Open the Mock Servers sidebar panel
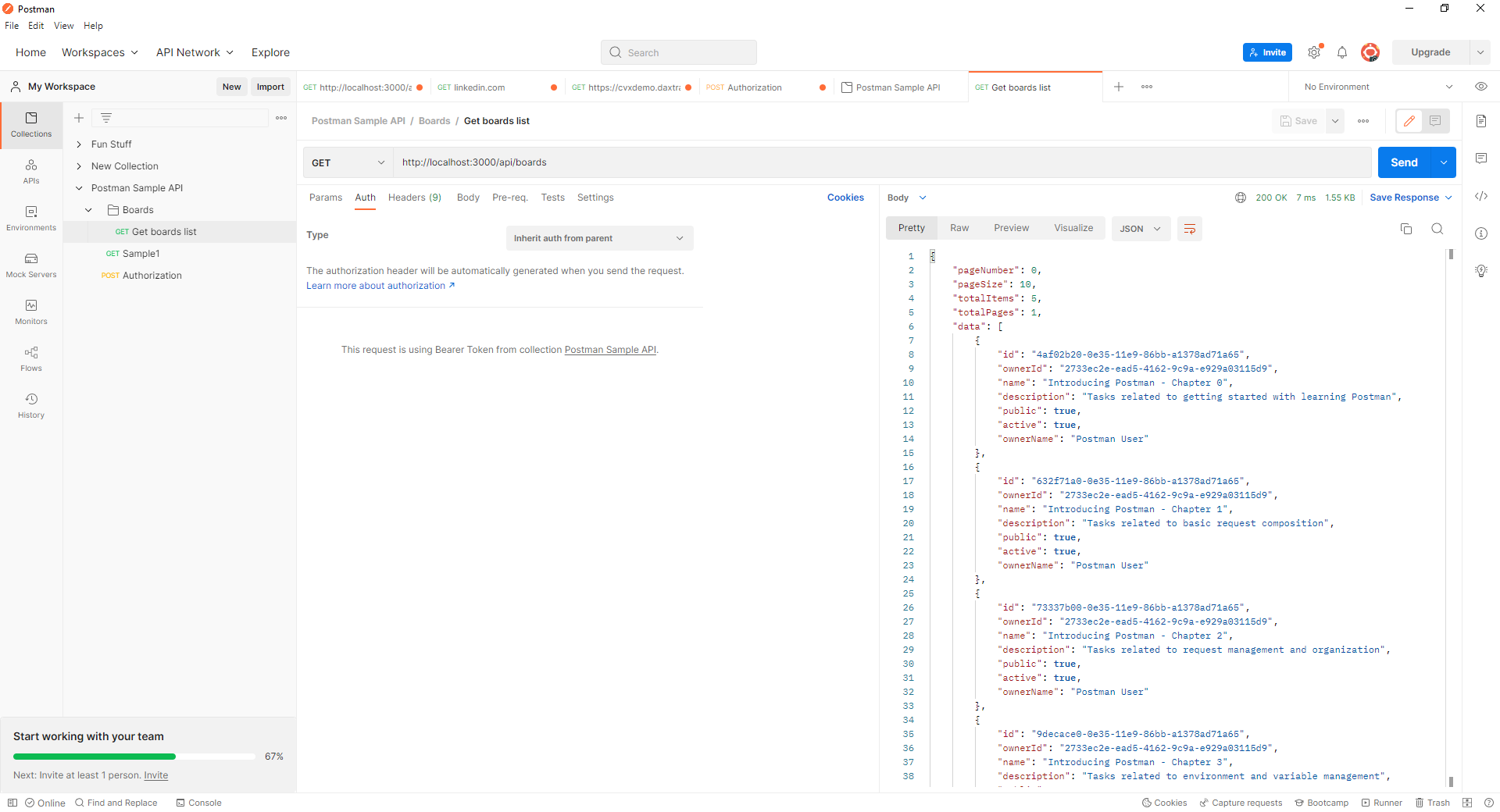The height and width of the screenshot is (812, 1500). (31, 265)
